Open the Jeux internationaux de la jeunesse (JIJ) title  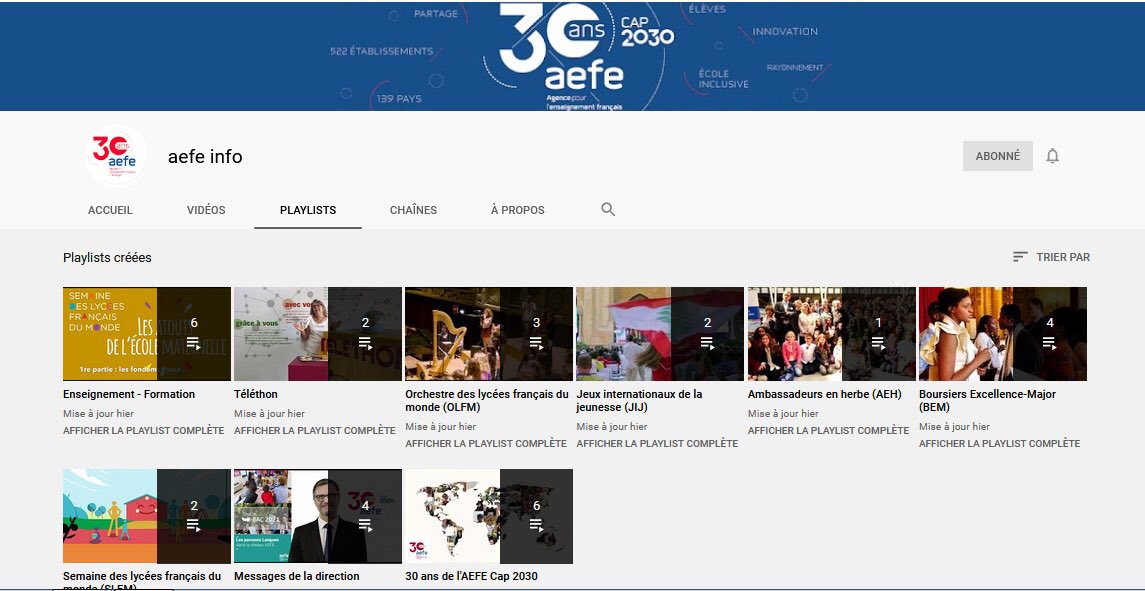click(x=639, y=400)
